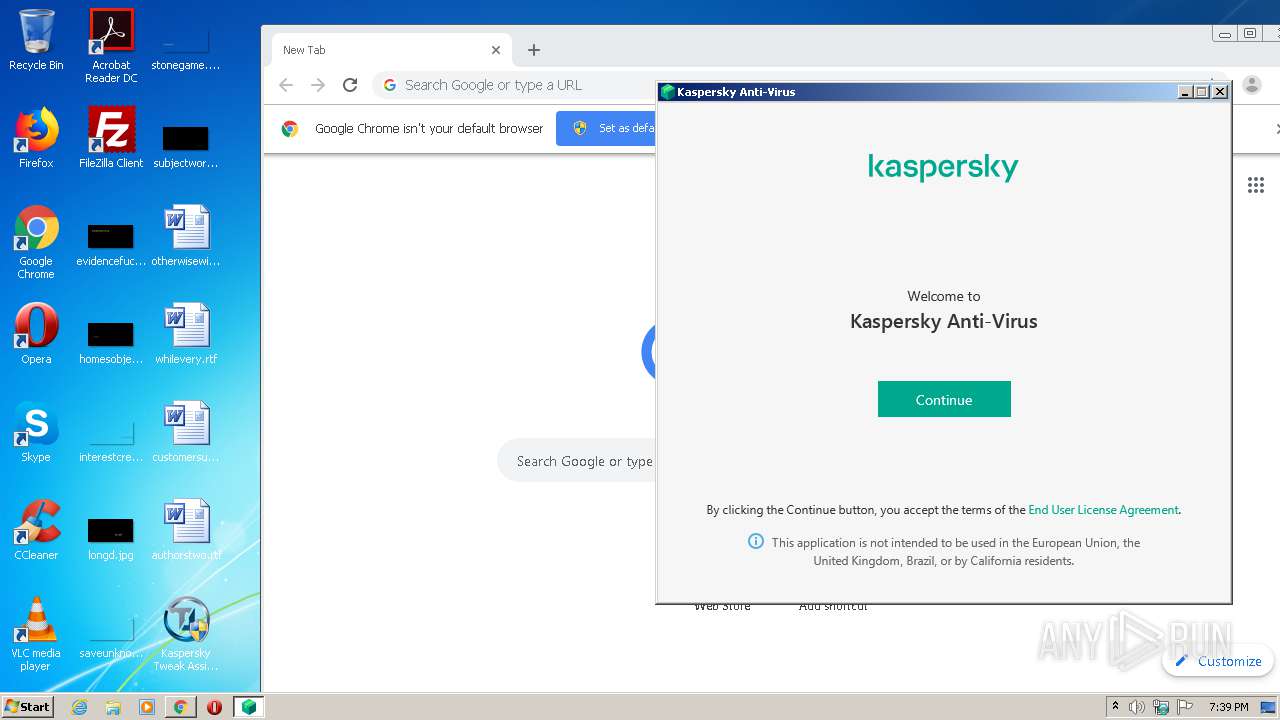Open Opera from the taskbar
The height and width of the screenshot is (720, 1280).
(x=214, y=707)
